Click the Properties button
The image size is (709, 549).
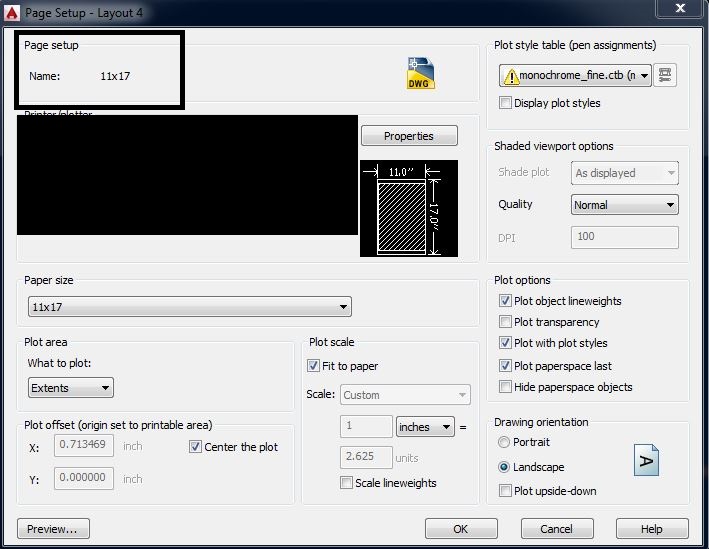[x=409, y=136]
